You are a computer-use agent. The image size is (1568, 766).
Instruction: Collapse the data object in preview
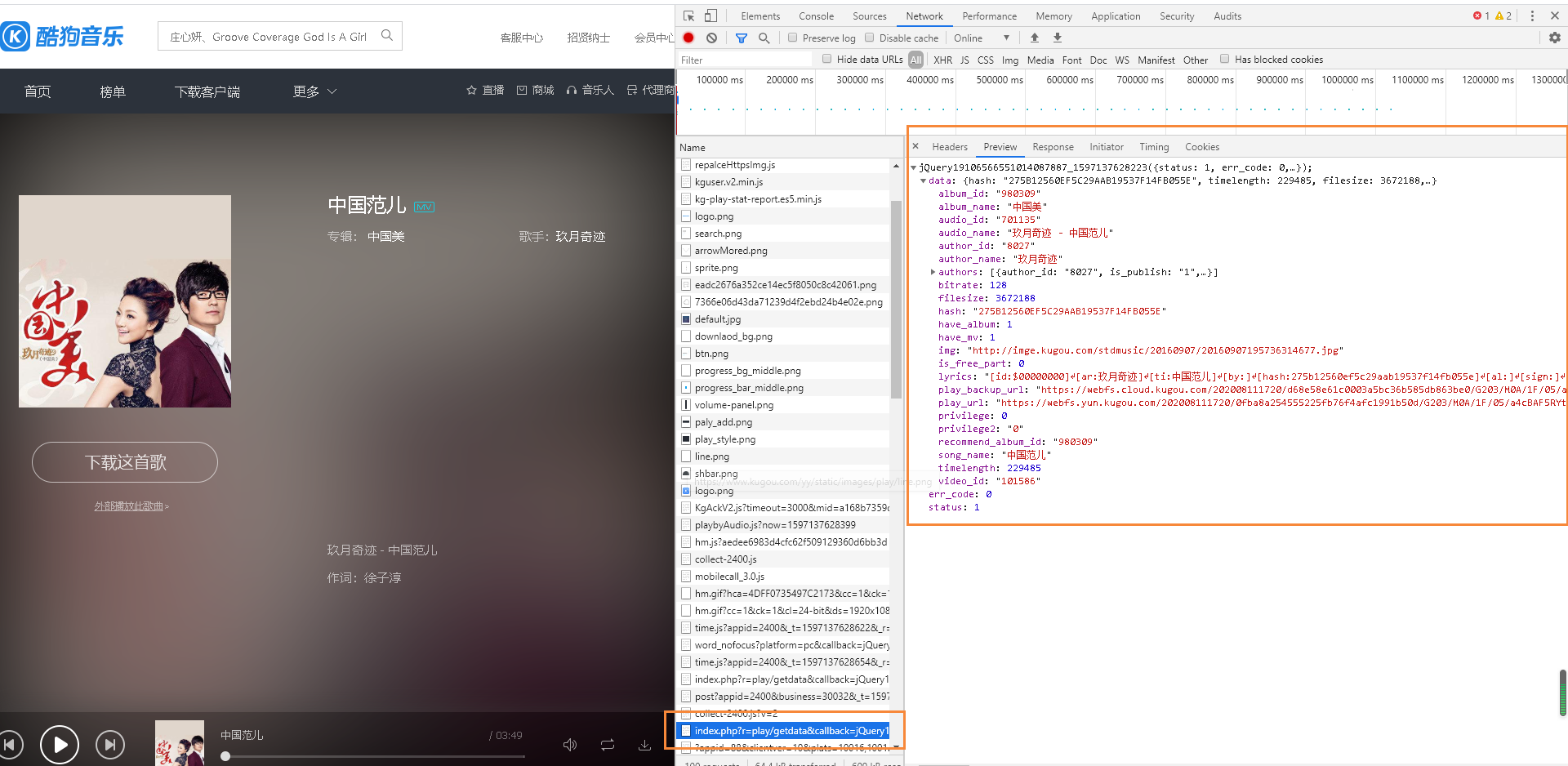[x=924, y=180]
